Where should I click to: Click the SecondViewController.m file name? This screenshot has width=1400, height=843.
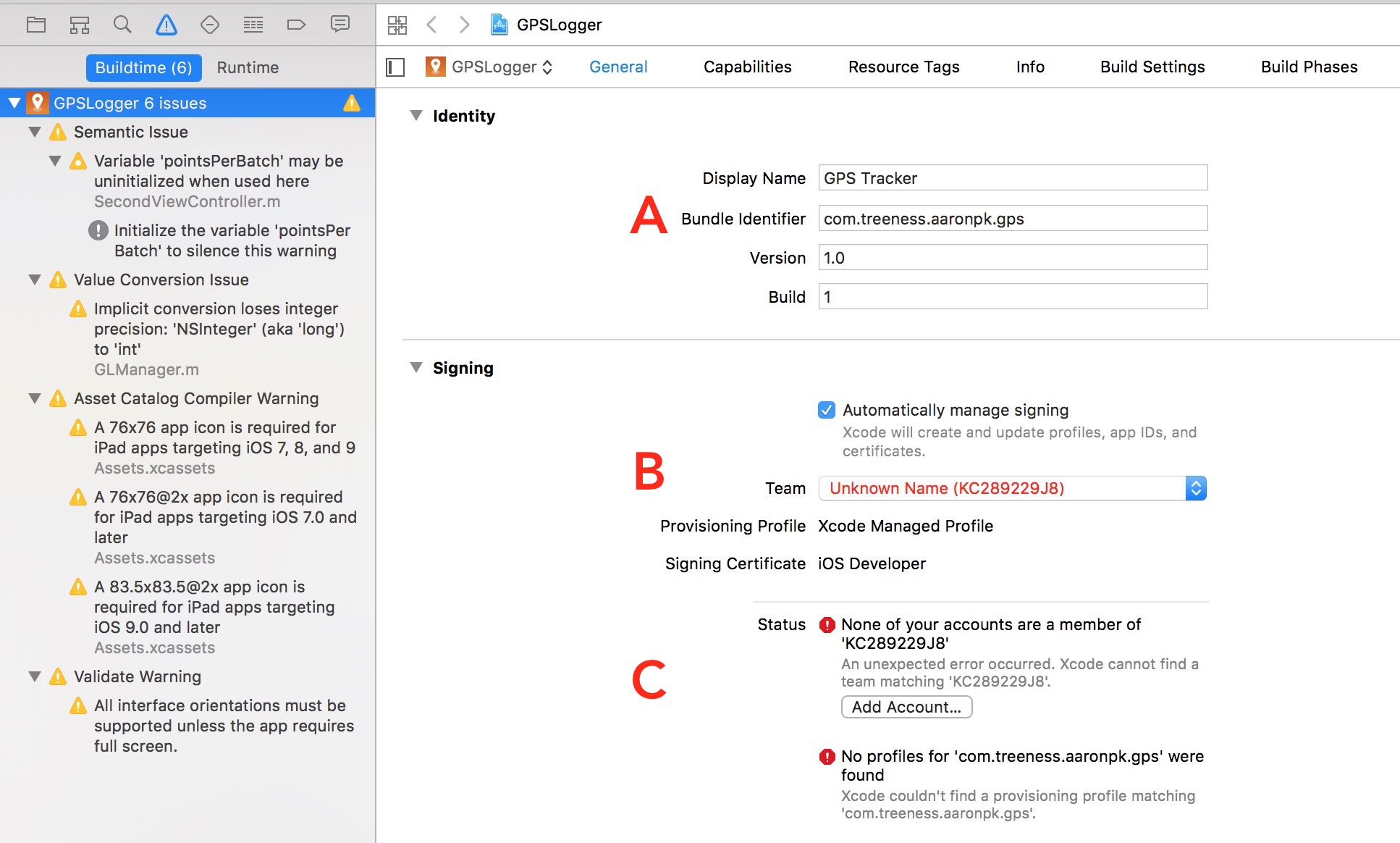[187, 201]
